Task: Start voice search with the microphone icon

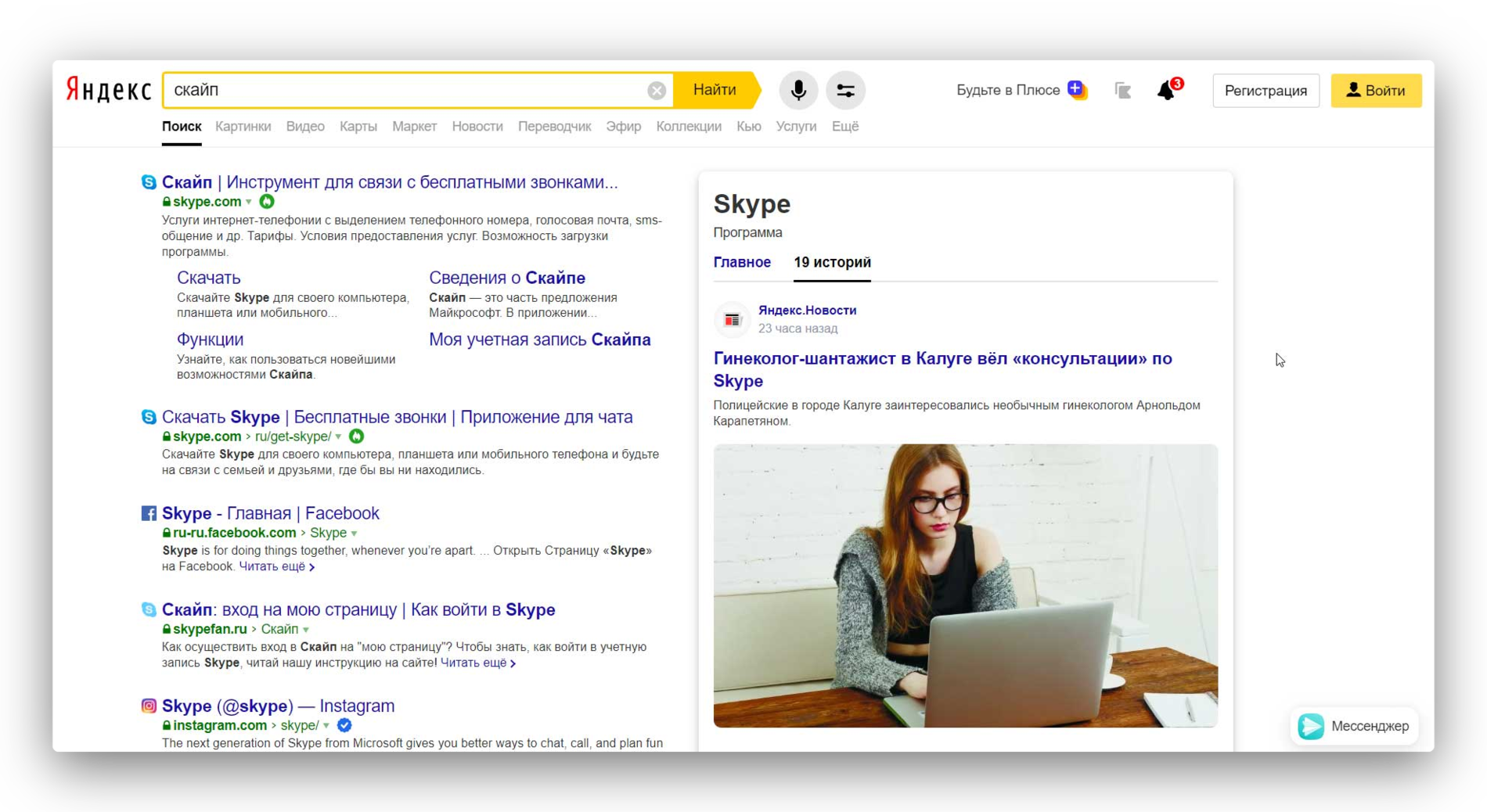Action: pyautogui.click(x=798, y=91)
